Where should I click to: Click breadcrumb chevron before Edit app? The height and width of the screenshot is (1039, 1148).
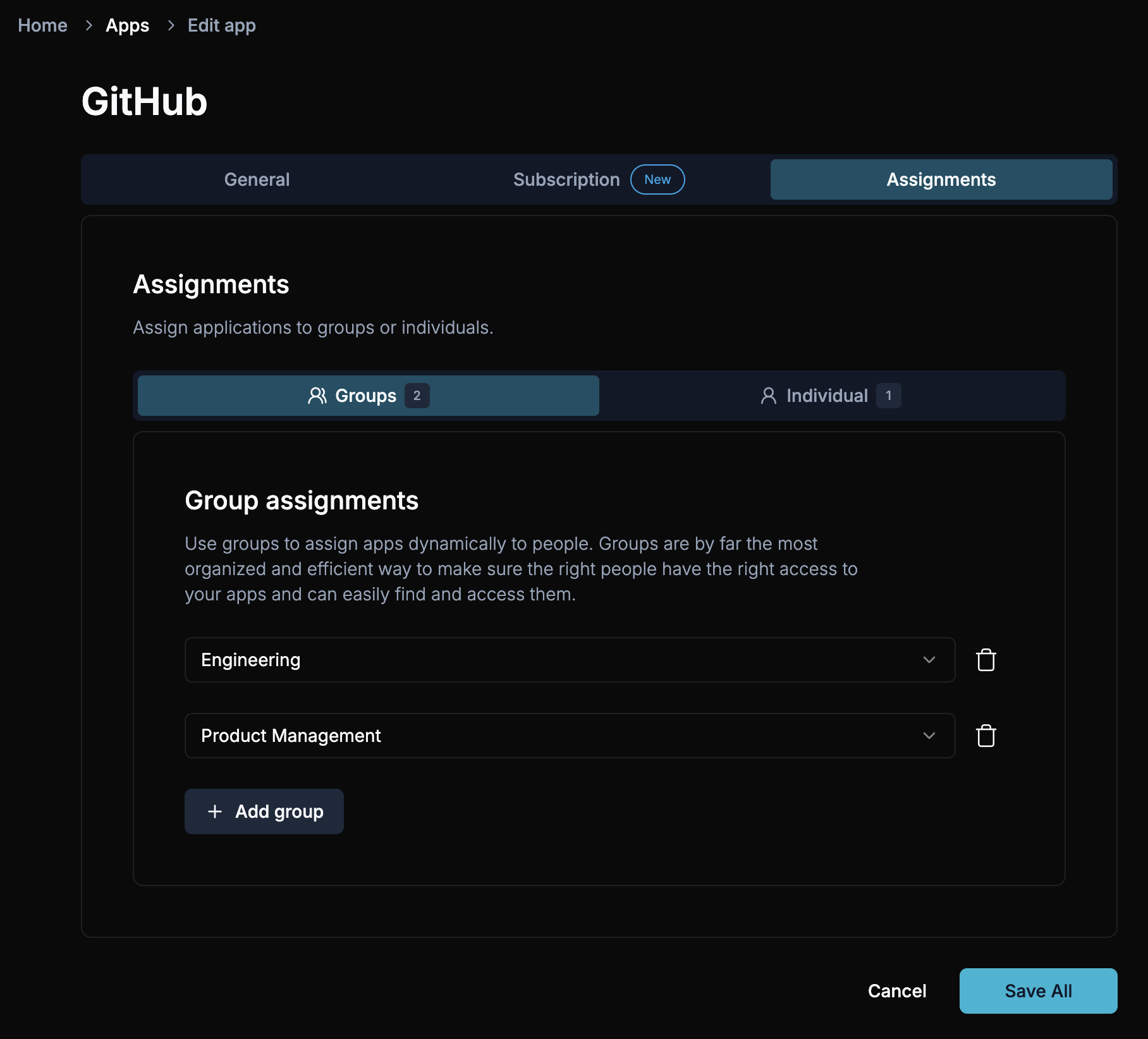tap(171, 25)
